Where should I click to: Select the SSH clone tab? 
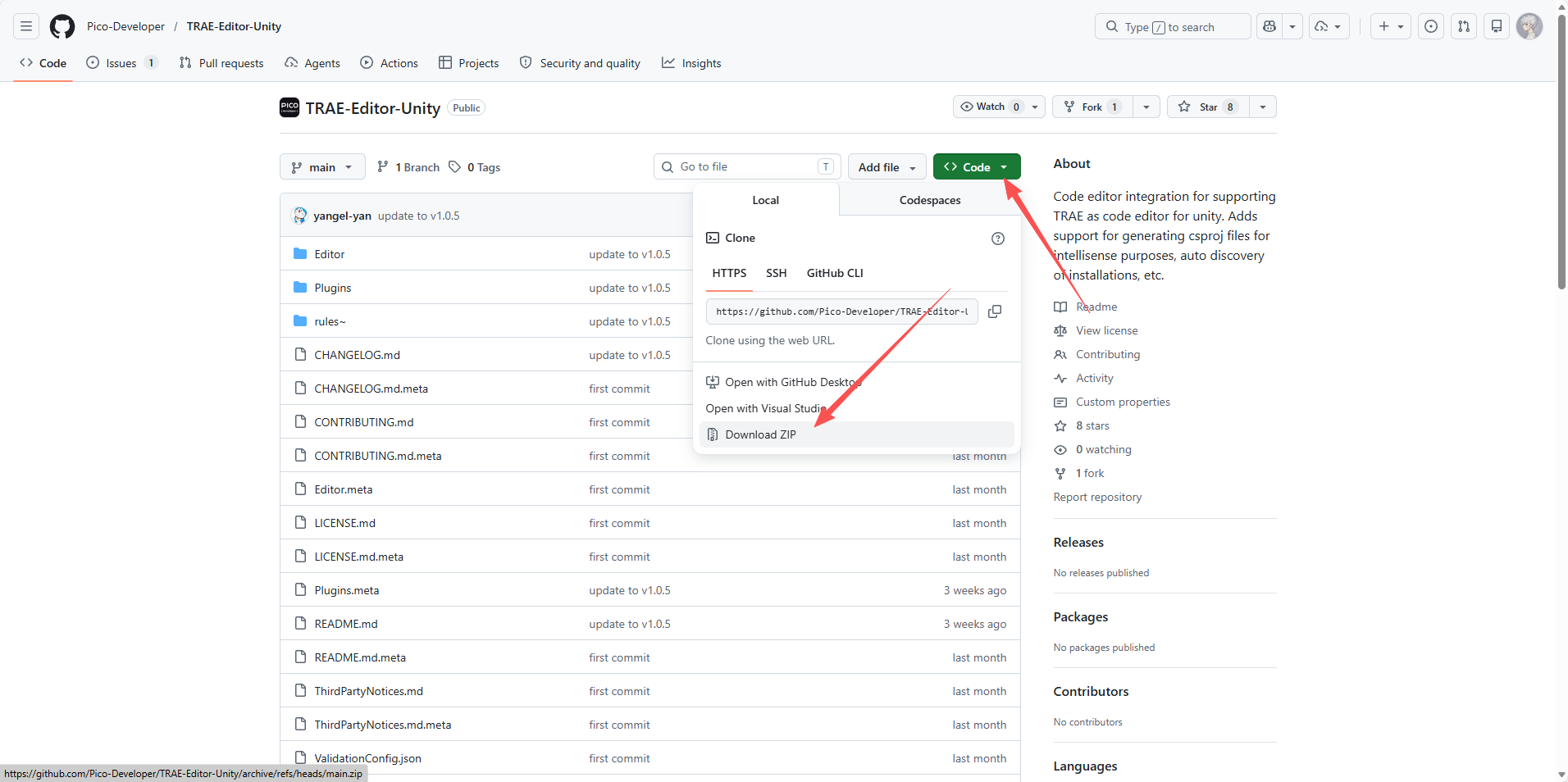coord(777,273)
